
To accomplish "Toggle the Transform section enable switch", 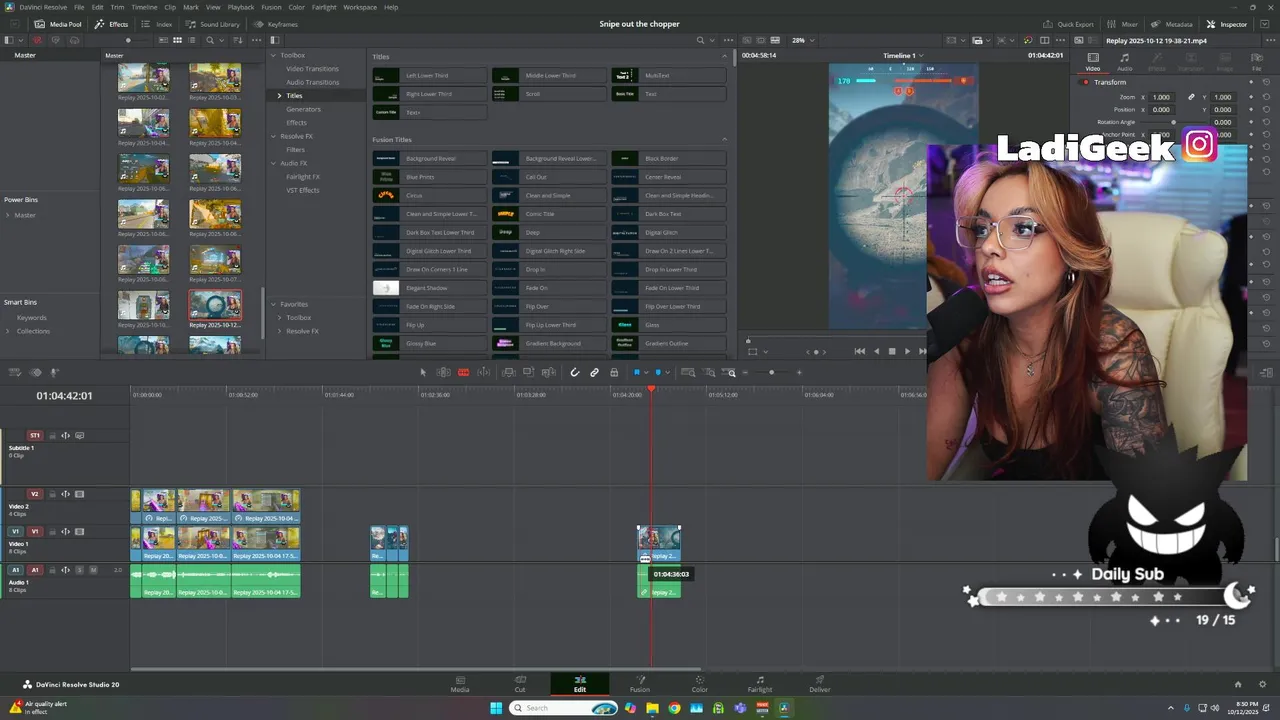I will click(x=1086, y=82).
